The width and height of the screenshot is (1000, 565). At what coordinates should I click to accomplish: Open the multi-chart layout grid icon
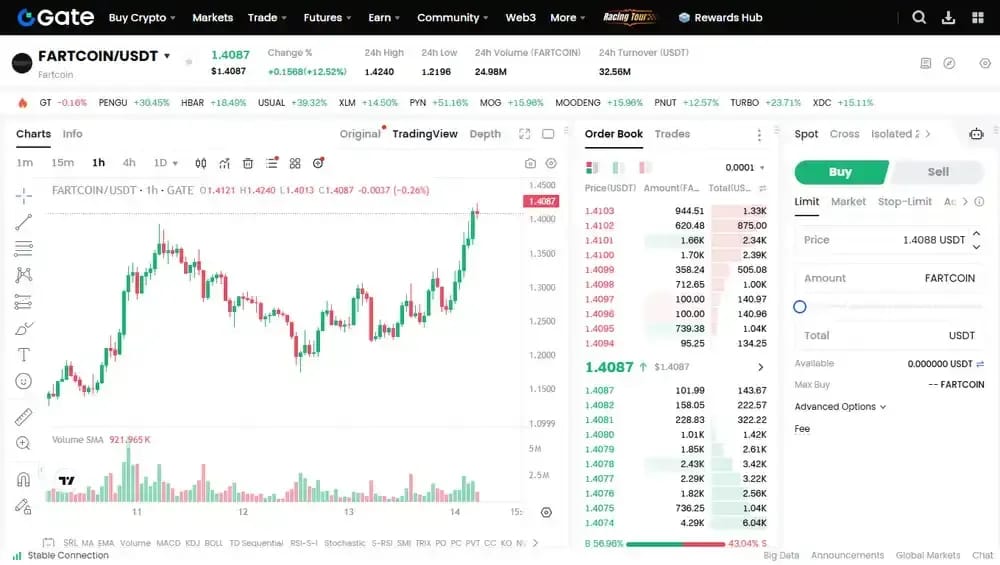pos(295,163)
